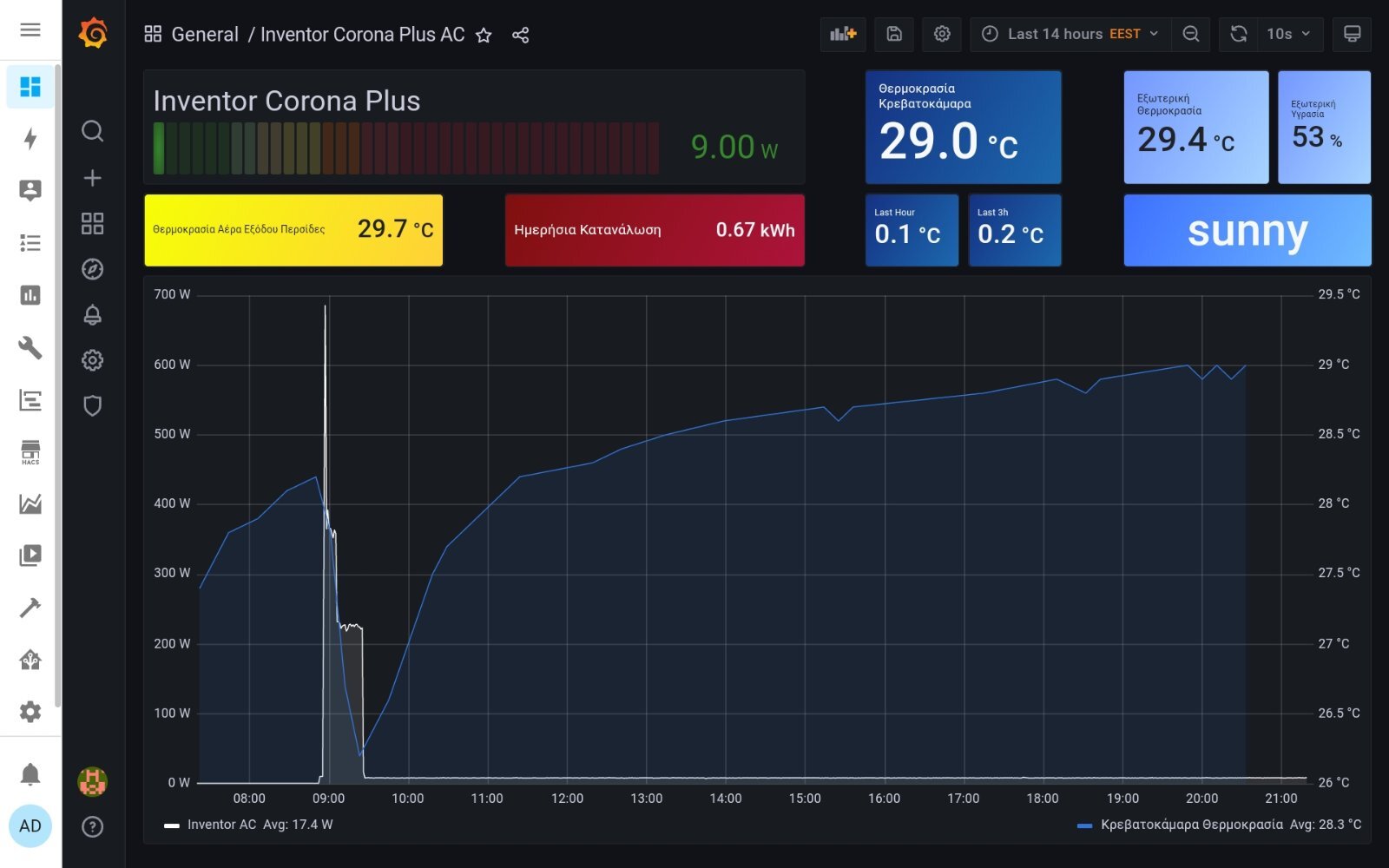This screenshot has width=1389, height=868.
Task: Share the dashboard
Action: [x=520, y=35]
